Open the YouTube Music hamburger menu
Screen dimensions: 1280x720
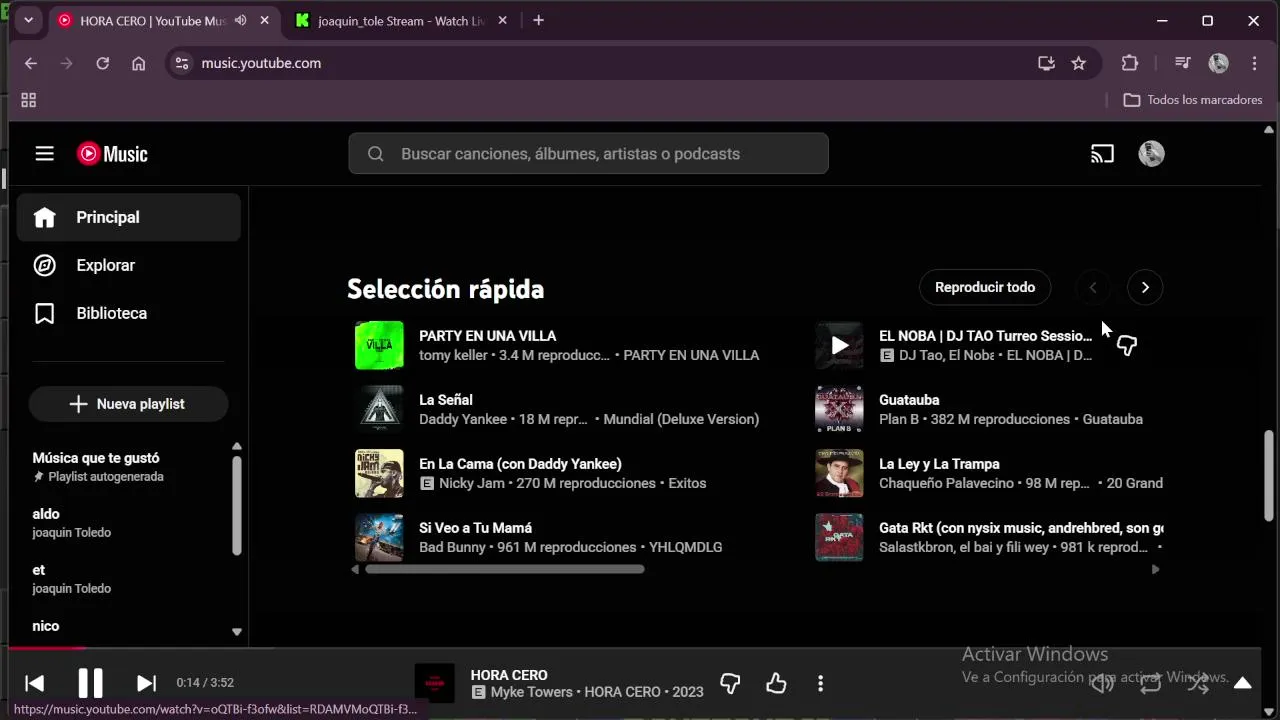tap(44, 154)
